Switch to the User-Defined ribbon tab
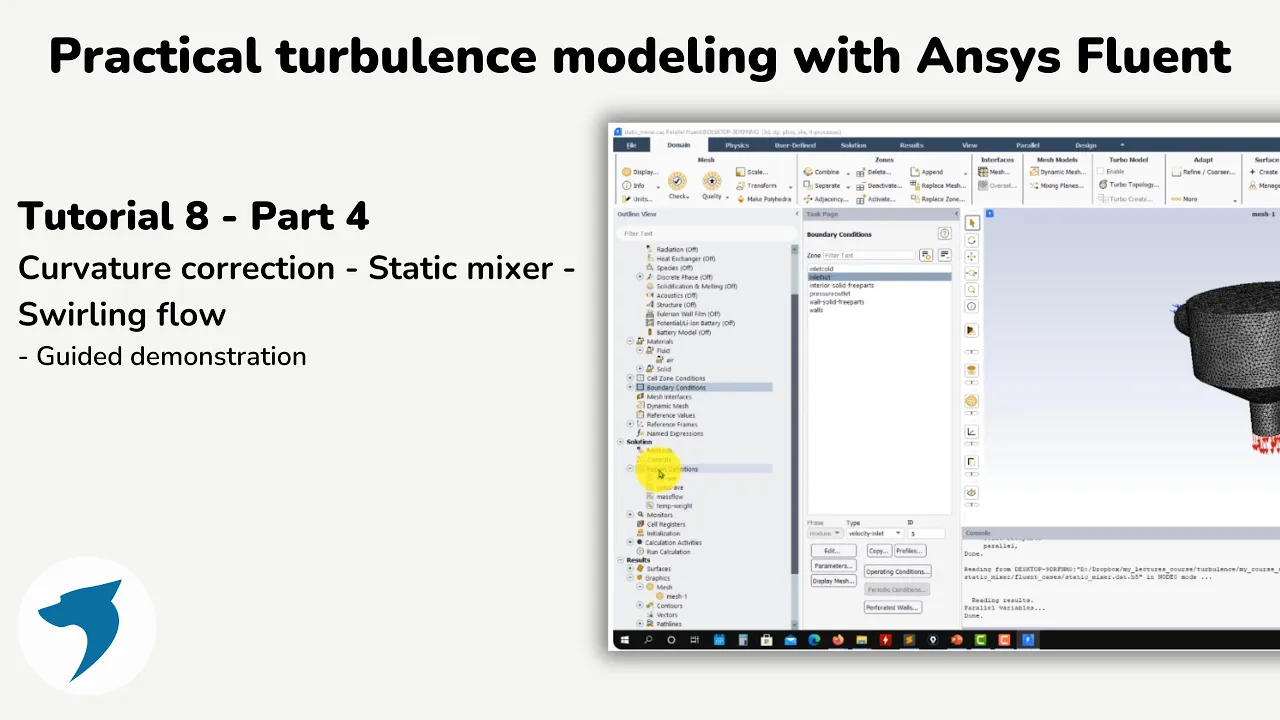The height and width of the screenshot is (720, 1280). pyautogui.click(x=795, y=145)
